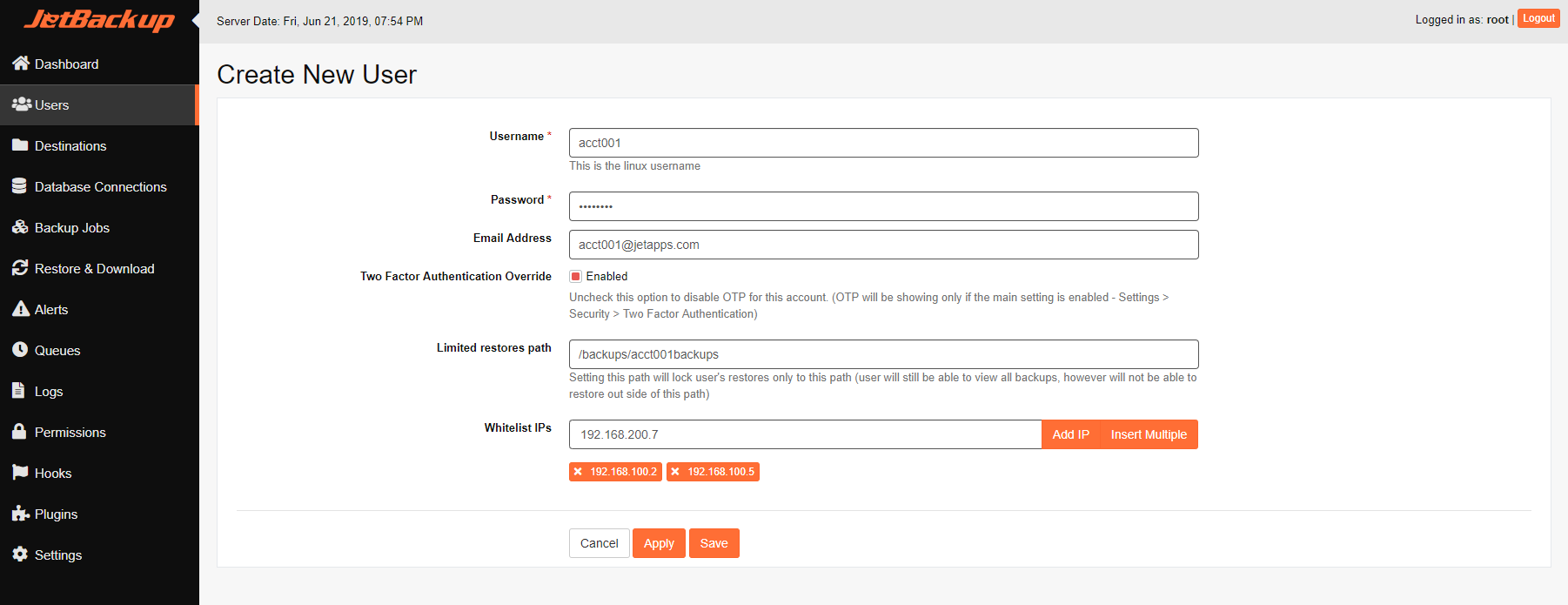Screen dimensions: 1568x605
Task: Select Backup Jobs in sidebar
Action: (x=99, y=227)
